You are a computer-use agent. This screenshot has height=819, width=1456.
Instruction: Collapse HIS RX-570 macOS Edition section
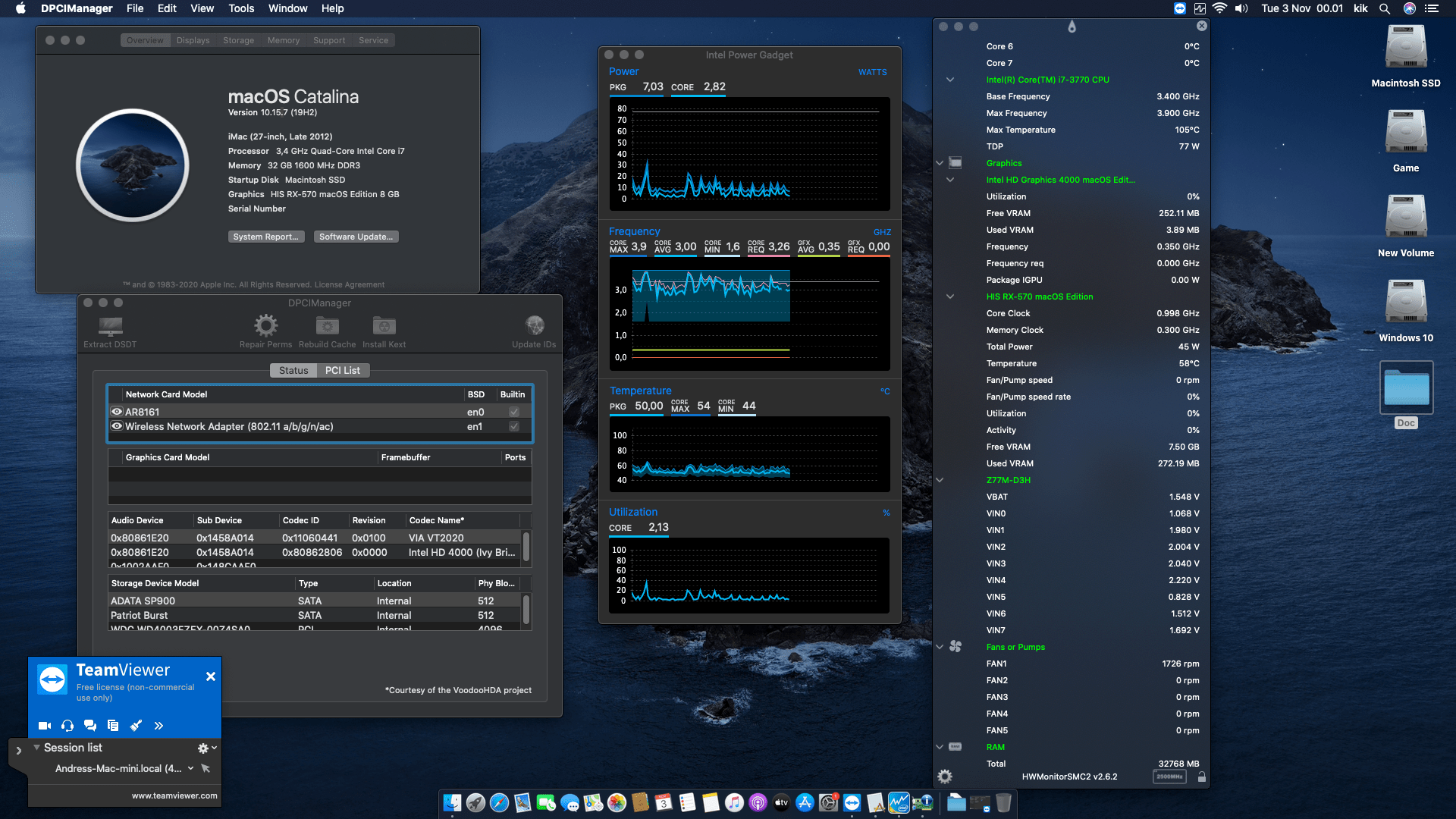[950, 297]
